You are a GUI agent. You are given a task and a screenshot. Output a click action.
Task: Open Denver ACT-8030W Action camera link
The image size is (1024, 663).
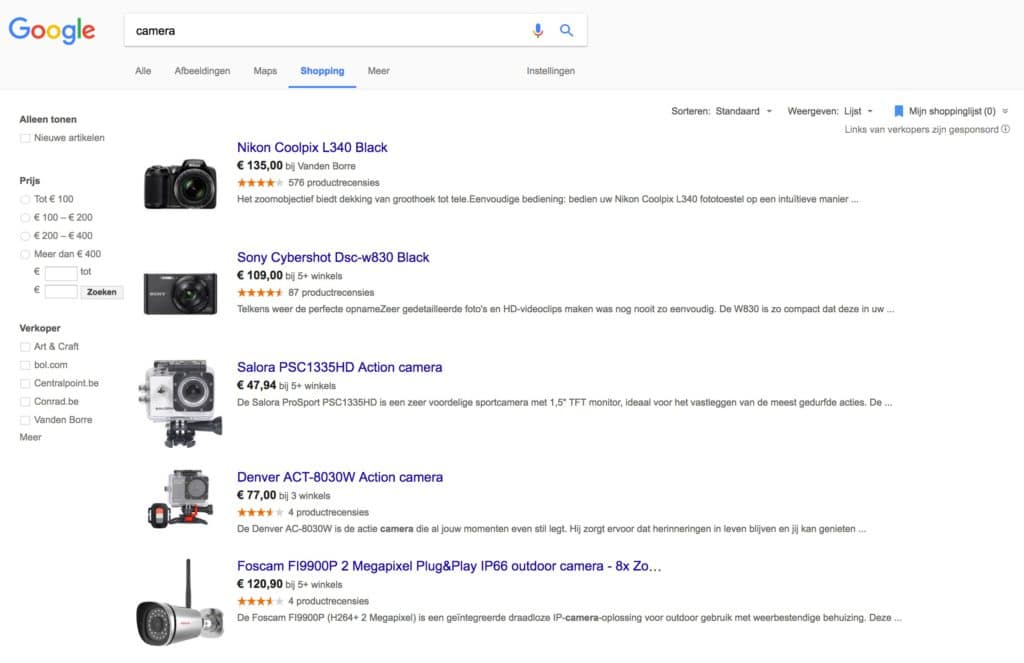click(340, 477)
